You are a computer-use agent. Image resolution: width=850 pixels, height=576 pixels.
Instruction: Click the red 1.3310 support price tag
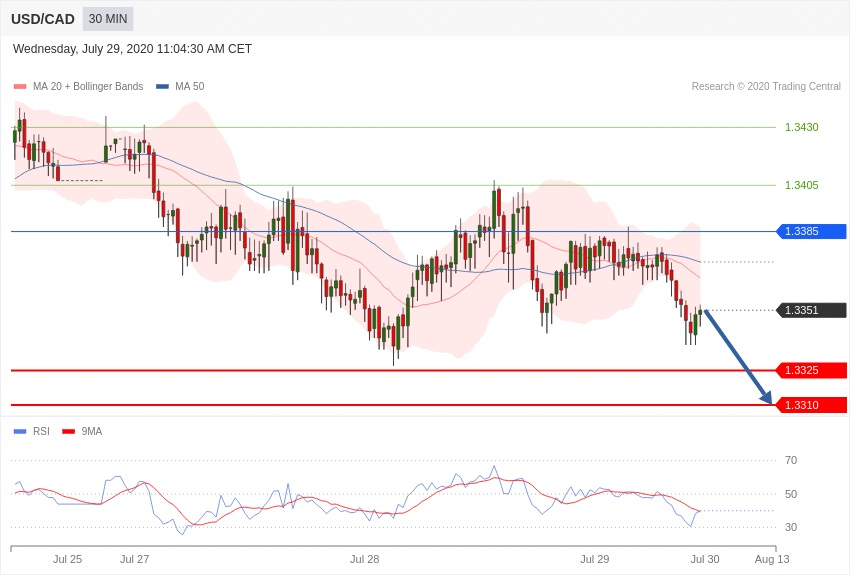coord(812,405)
